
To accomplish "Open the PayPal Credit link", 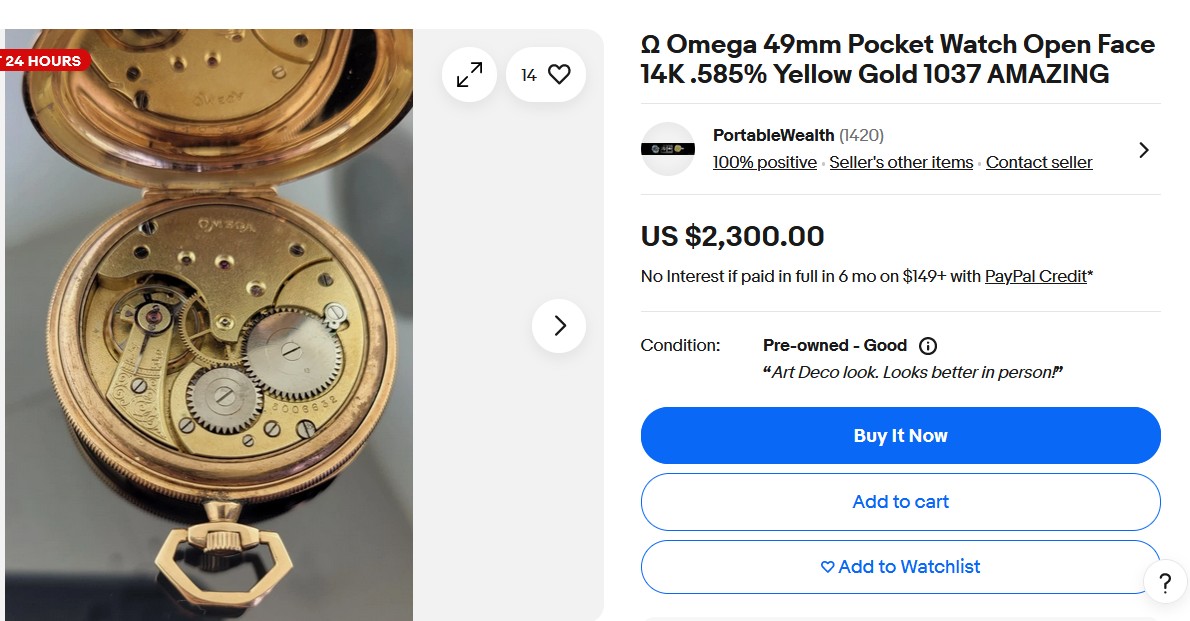I will coord(1035,276).
